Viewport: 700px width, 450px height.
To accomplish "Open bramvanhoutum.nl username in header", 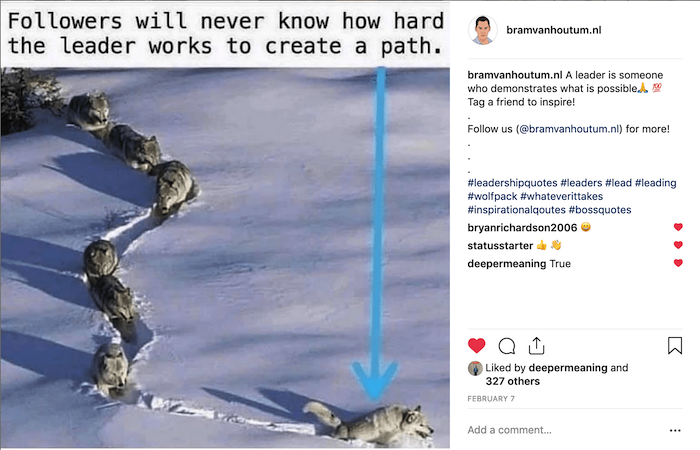I will (x=554, y=30).
